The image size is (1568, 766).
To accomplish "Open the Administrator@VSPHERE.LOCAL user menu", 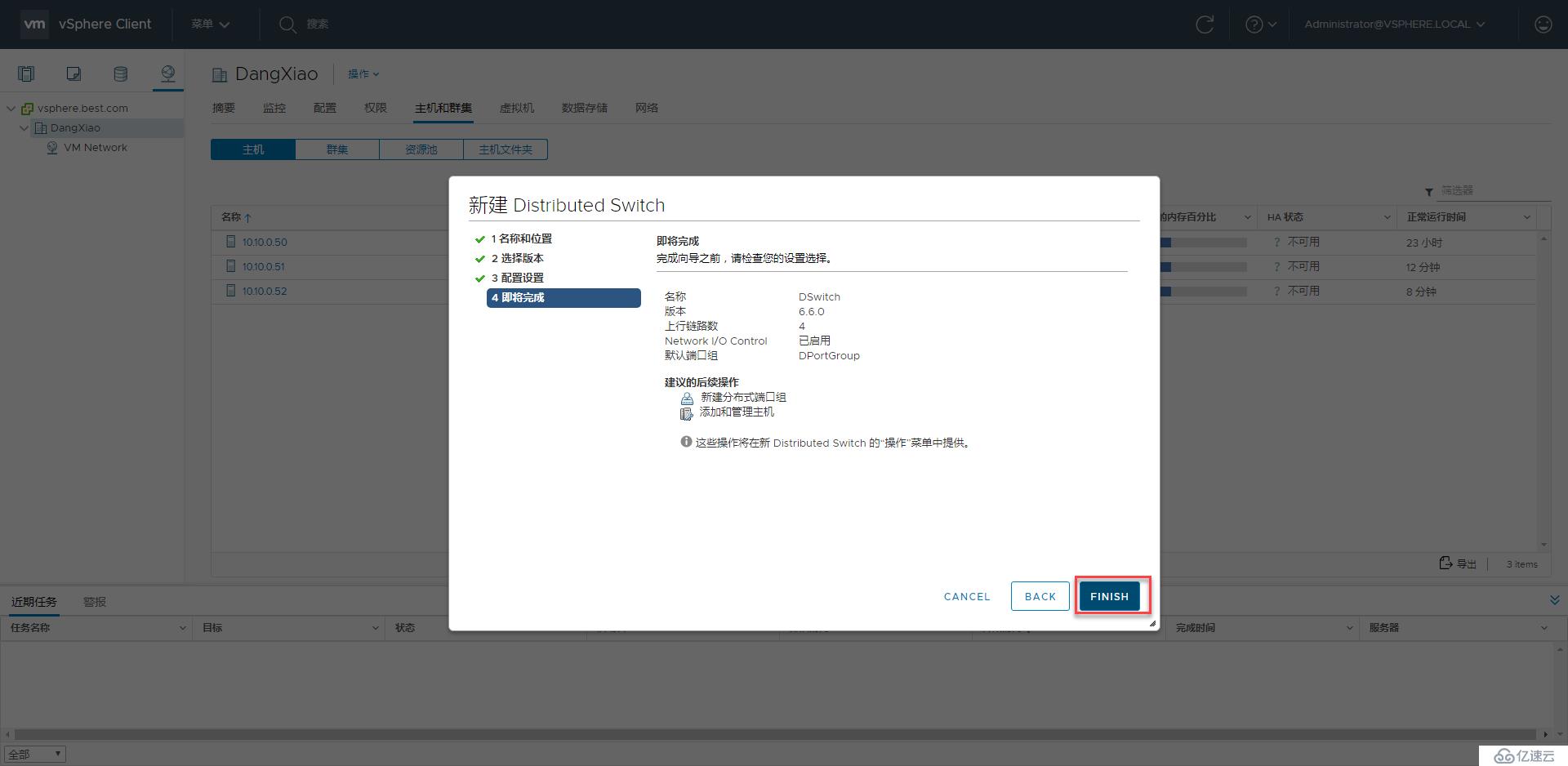I will (x=1394, y=24).
